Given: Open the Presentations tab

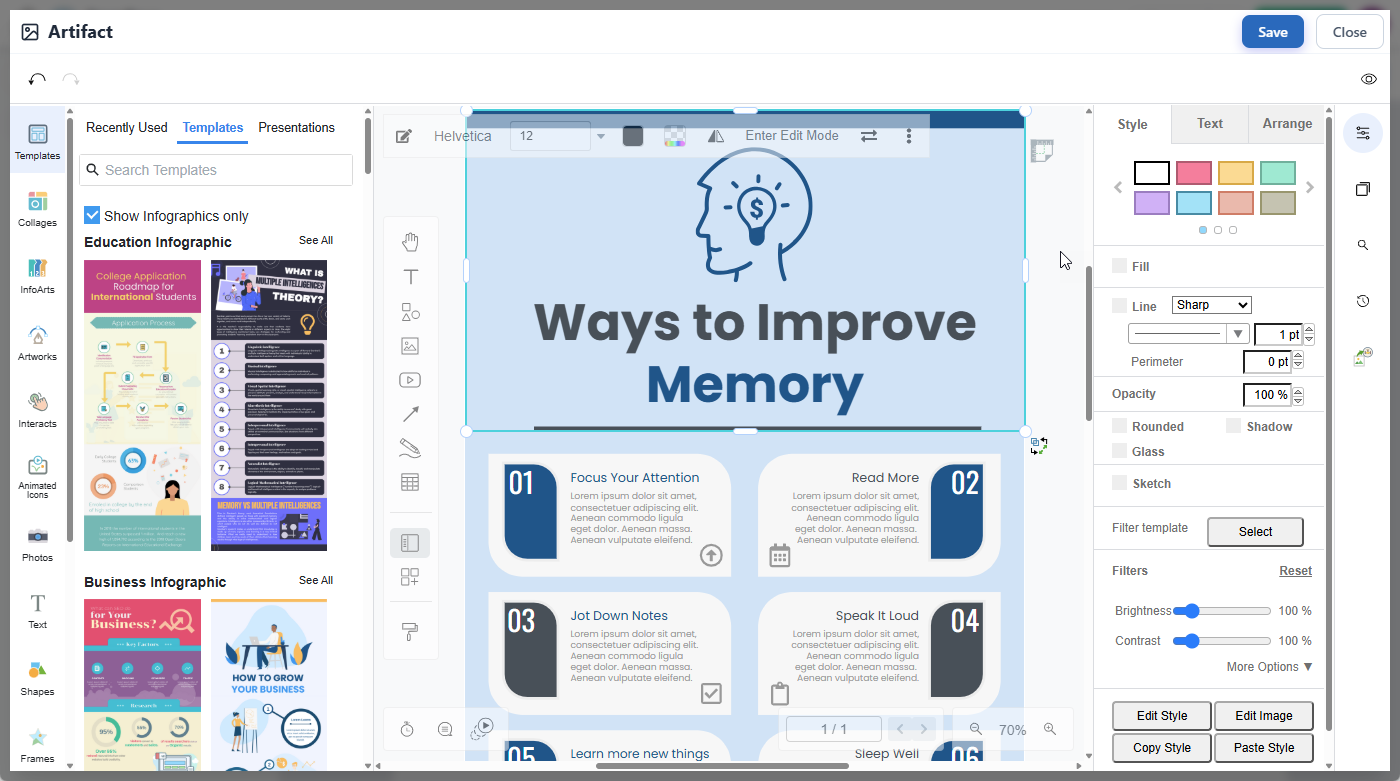Looking at the screenshot, I should pos(297,127).
